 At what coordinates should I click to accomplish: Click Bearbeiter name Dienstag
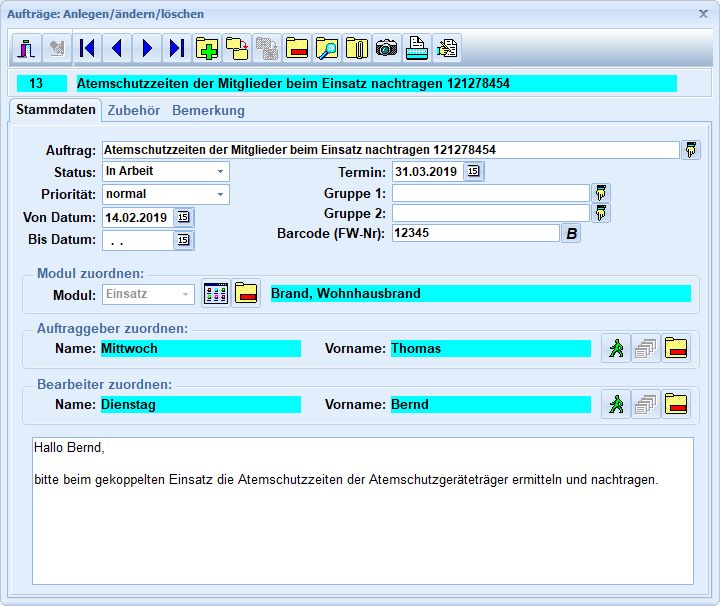(x=201, y=404)
